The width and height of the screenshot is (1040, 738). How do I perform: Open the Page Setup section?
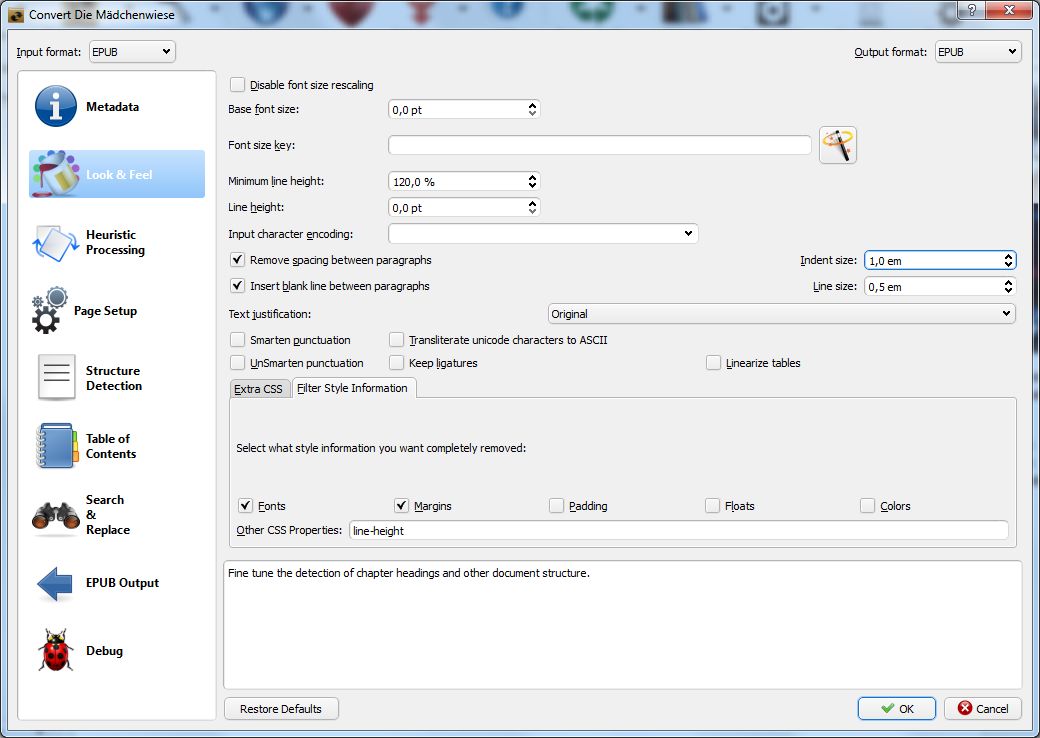(117, 310)
